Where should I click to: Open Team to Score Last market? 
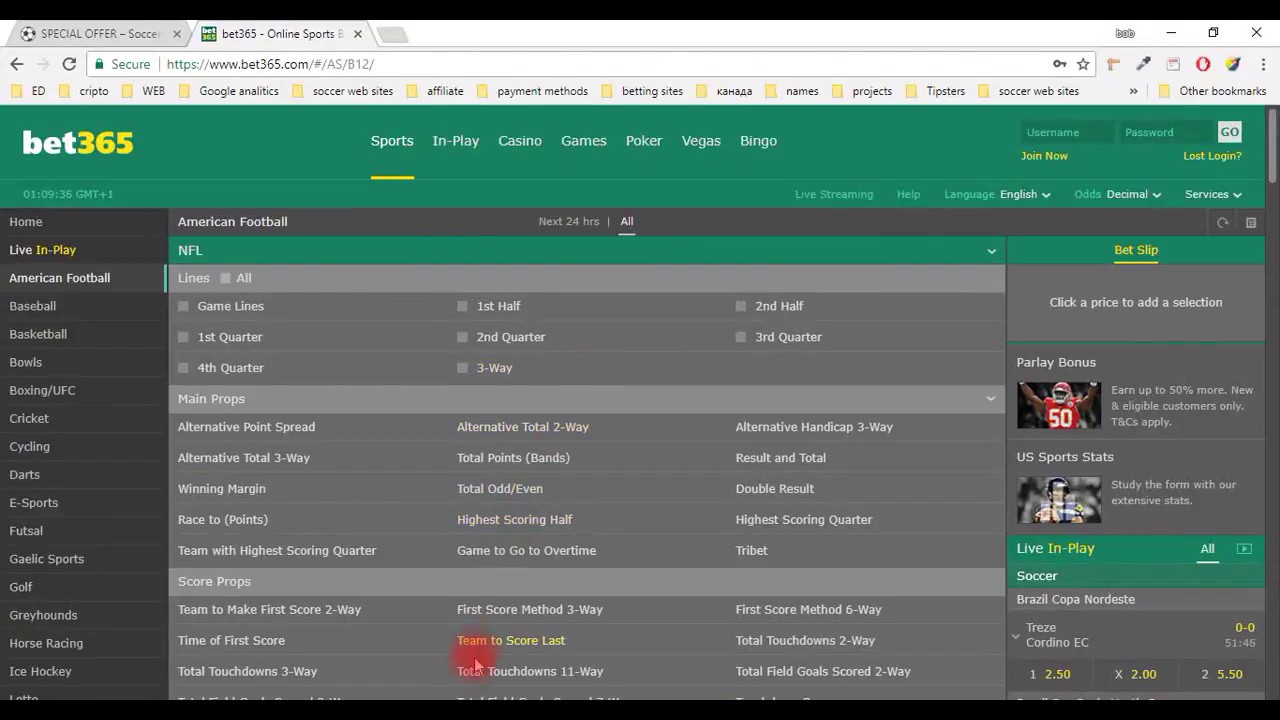pos(511,641)
